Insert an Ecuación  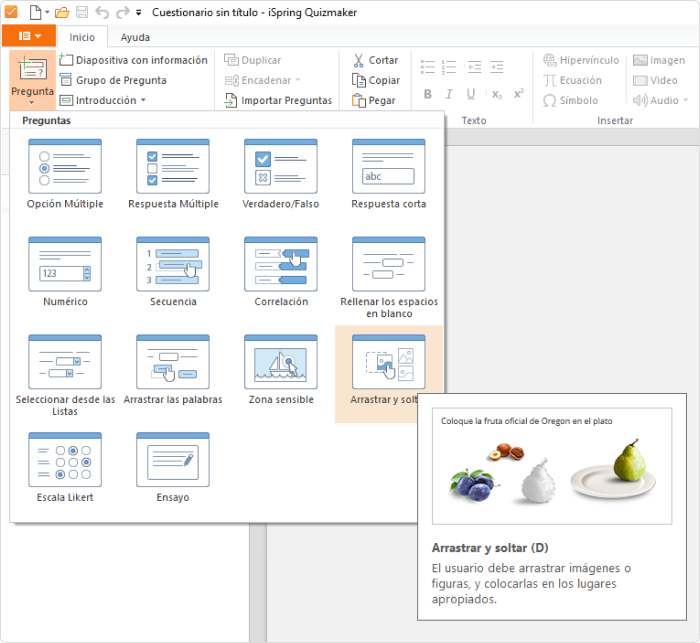(572, 80)
